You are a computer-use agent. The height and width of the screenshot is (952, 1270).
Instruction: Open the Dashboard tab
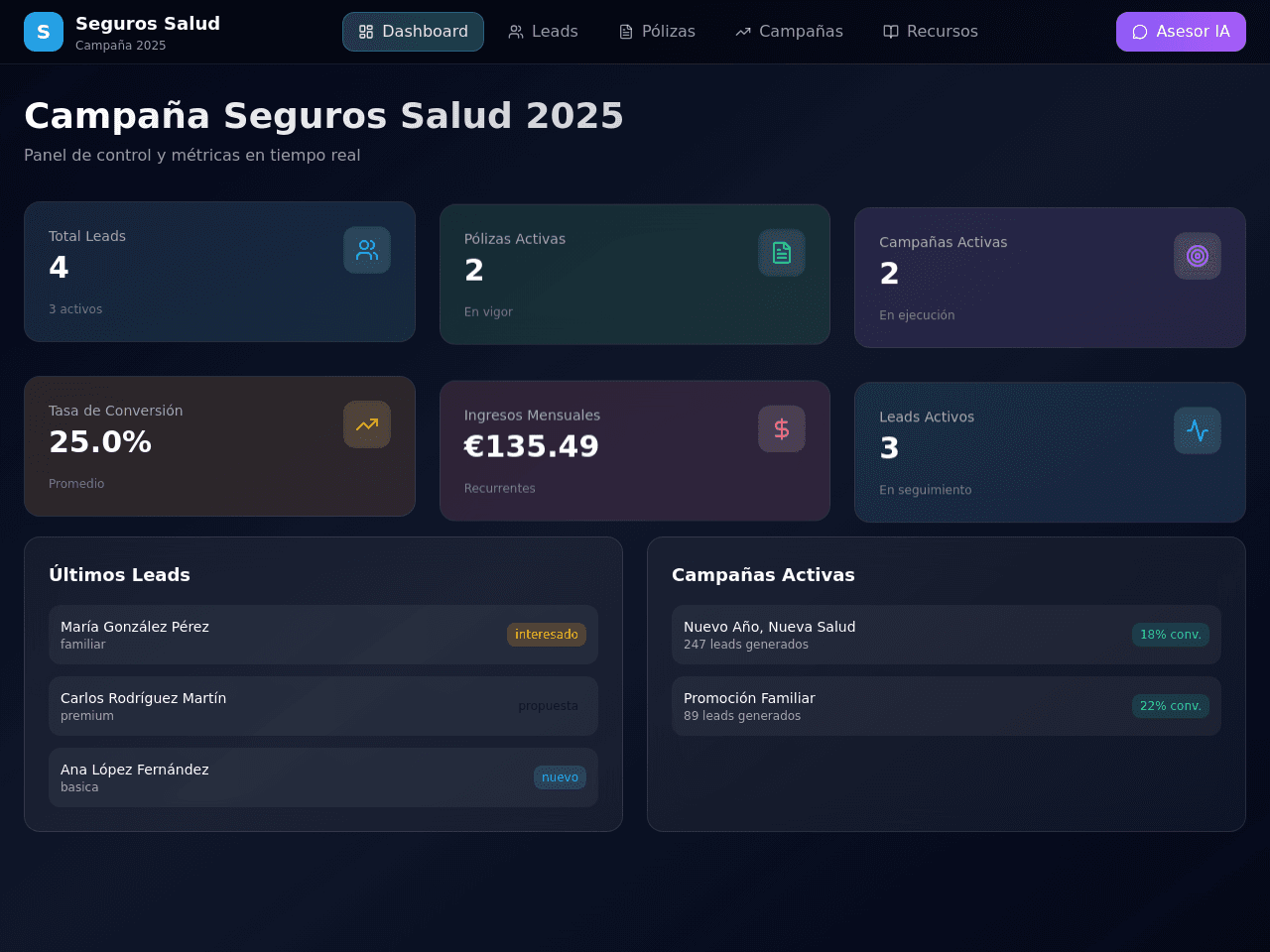pyautogui.click(x=413, y=32)
